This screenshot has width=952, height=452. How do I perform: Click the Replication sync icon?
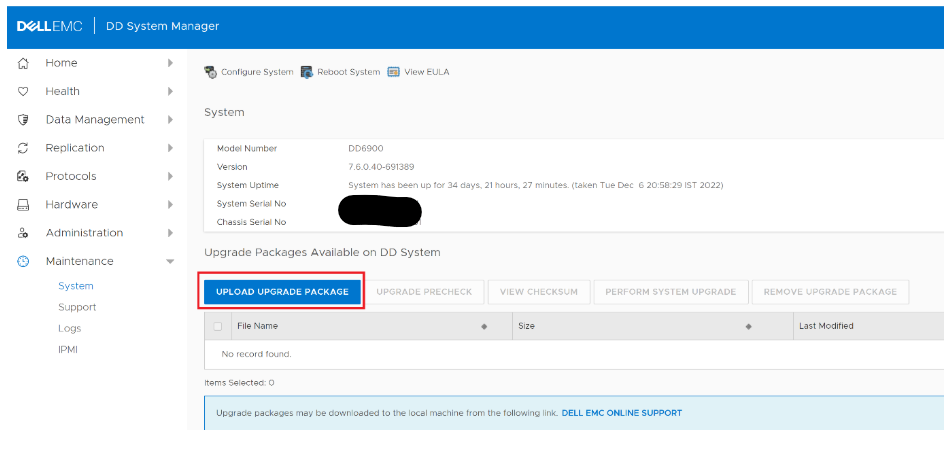23,148
